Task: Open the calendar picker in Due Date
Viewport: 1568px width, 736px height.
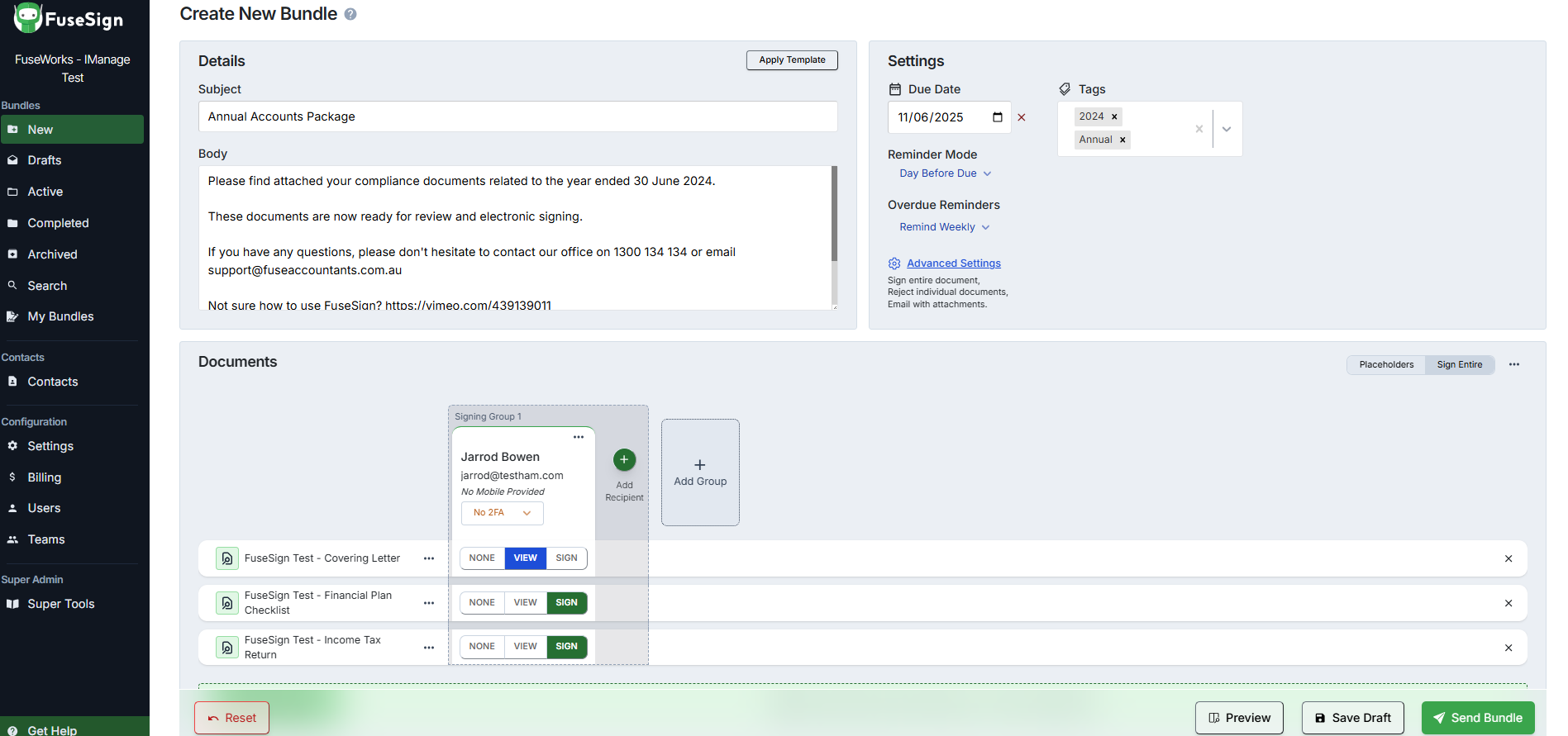Action: coord(998,117)
